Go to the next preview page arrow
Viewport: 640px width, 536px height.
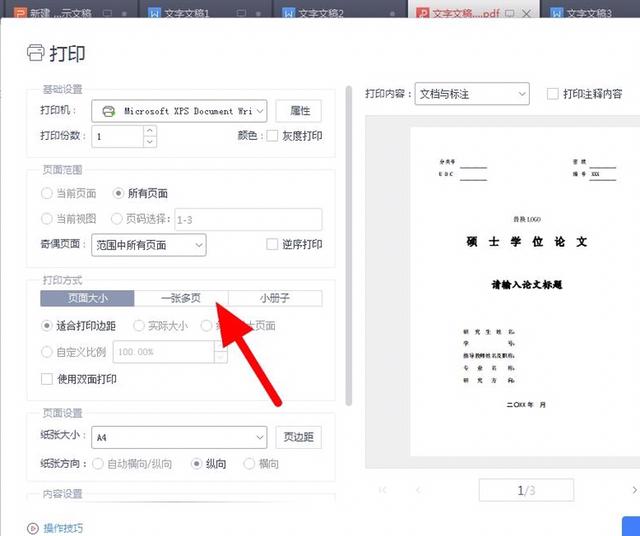coord(634,489)
